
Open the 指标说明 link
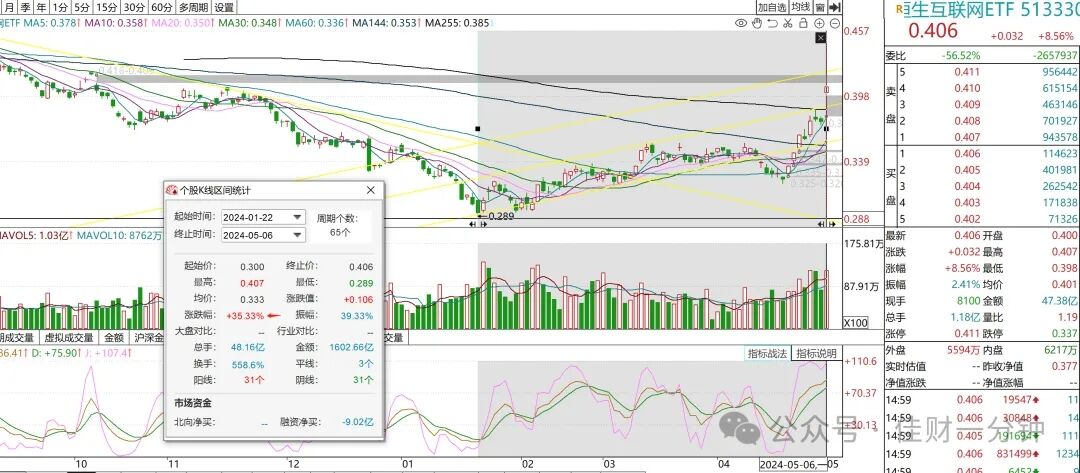[816, 353]
